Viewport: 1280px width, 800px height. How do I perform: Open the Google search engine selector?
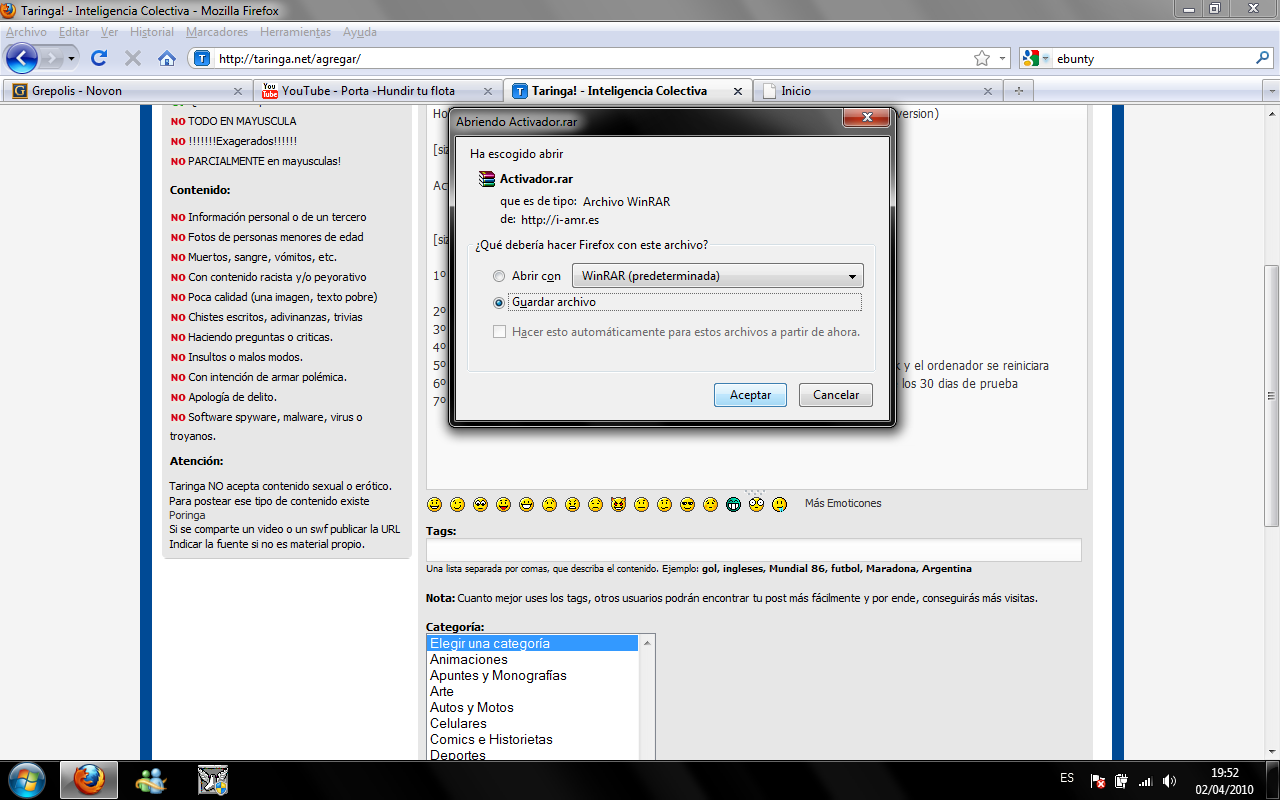1036,58
